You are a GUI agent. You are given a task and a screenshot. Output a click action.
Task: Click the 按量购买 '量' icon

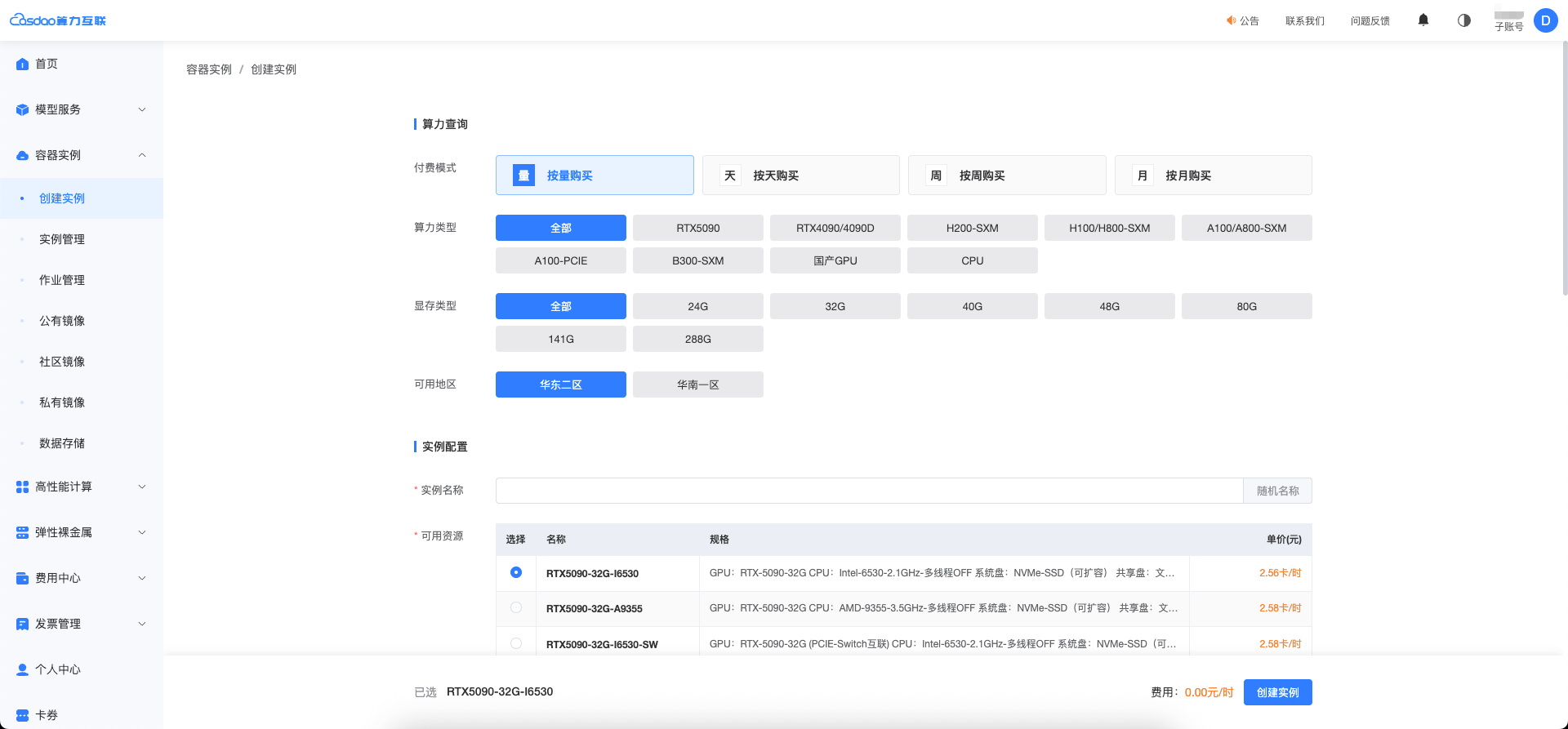[x=523, y=176]
